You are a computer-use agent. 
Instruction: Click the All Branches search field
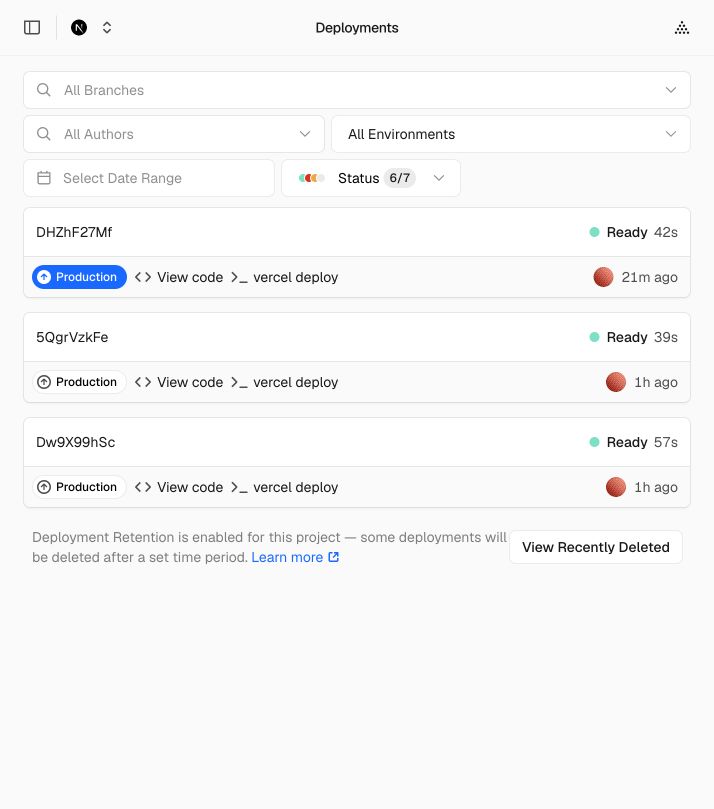356,90
